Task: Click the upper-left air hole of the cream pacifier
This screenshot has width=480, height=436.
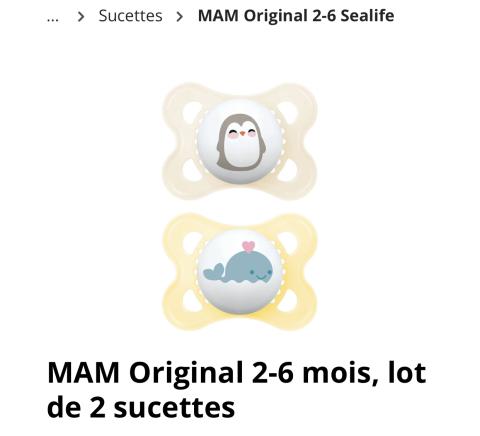Action: click(191, 113)
